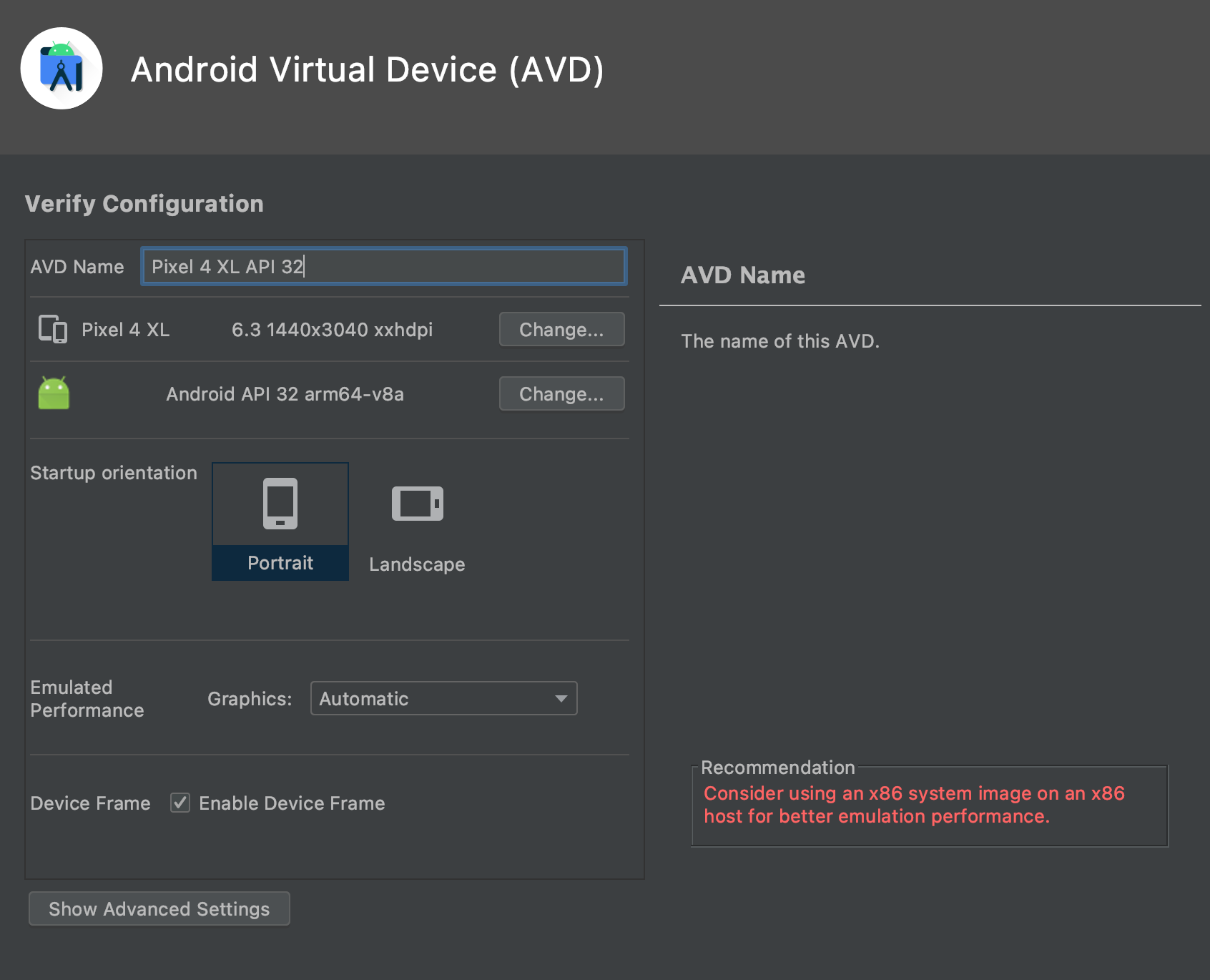Select the Landscape orientation icon

tap(418, 504)
